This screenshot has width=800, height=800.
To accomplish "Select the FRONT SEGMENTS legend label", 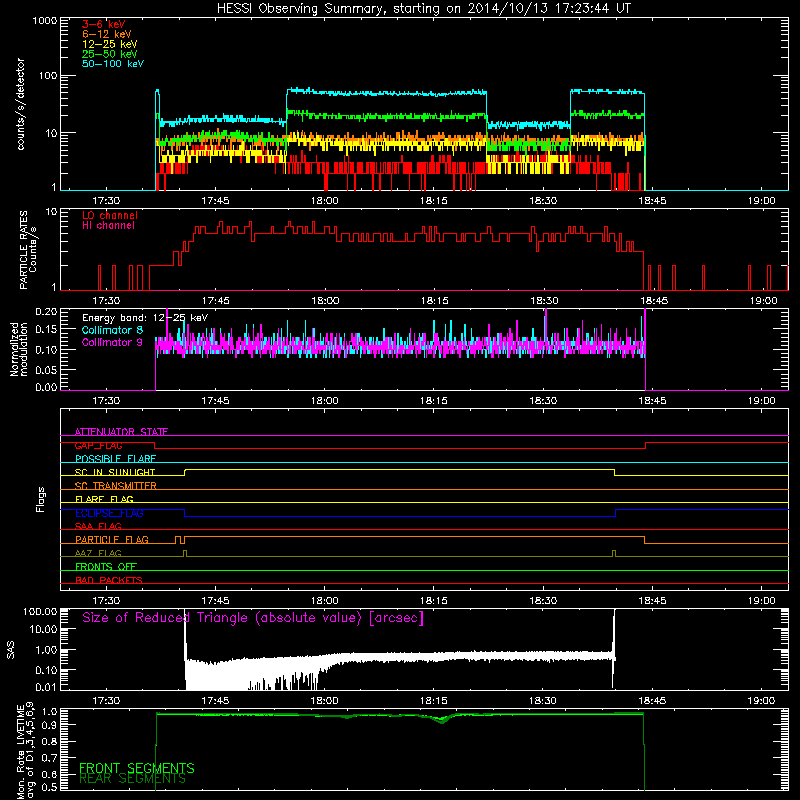I will (137, 768).
